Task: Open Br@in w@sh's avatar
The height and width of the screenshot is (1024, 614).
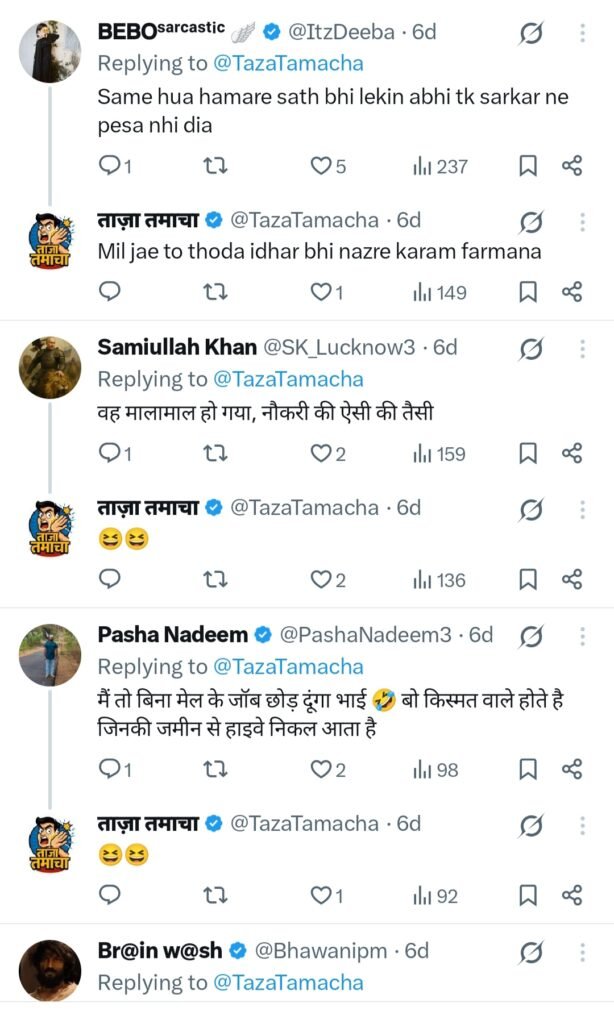Action: point(50,969)
